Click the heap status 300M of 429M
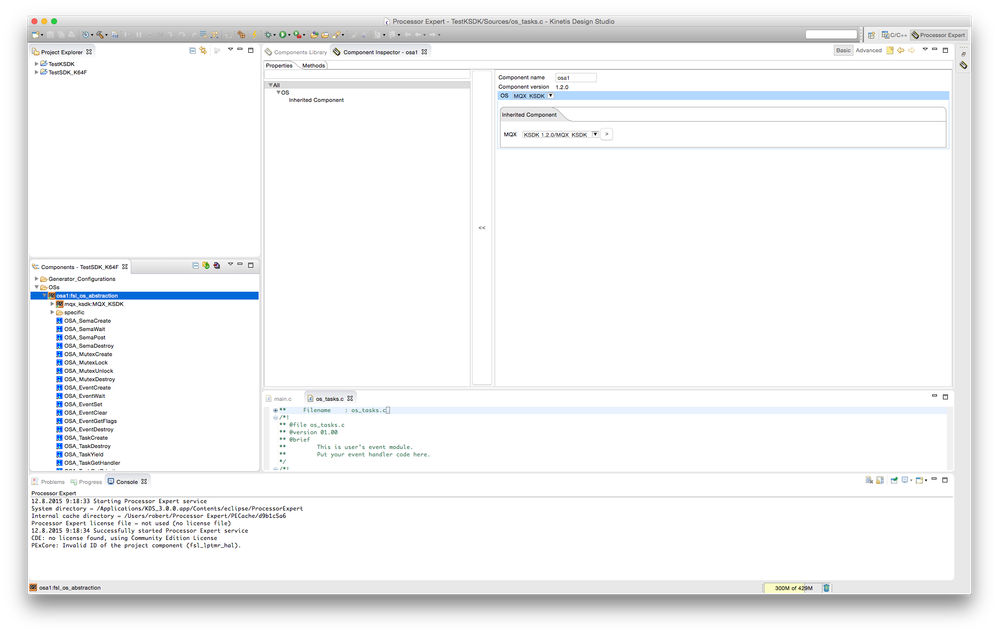 793,588
